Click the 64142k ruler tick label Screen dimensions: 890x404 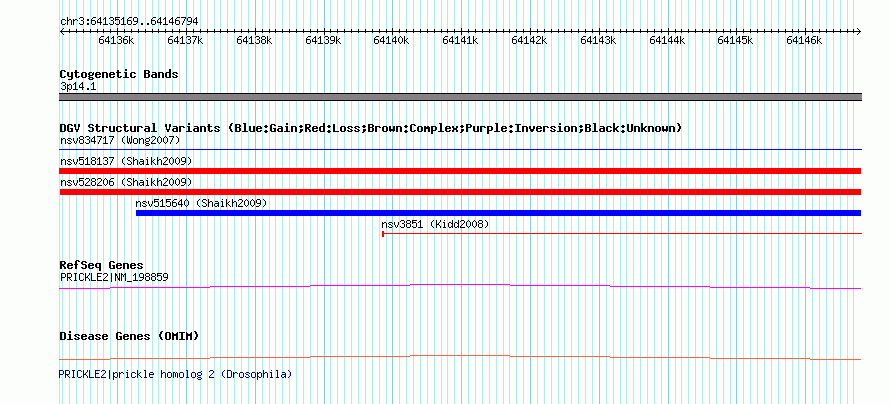pos(529,41)
